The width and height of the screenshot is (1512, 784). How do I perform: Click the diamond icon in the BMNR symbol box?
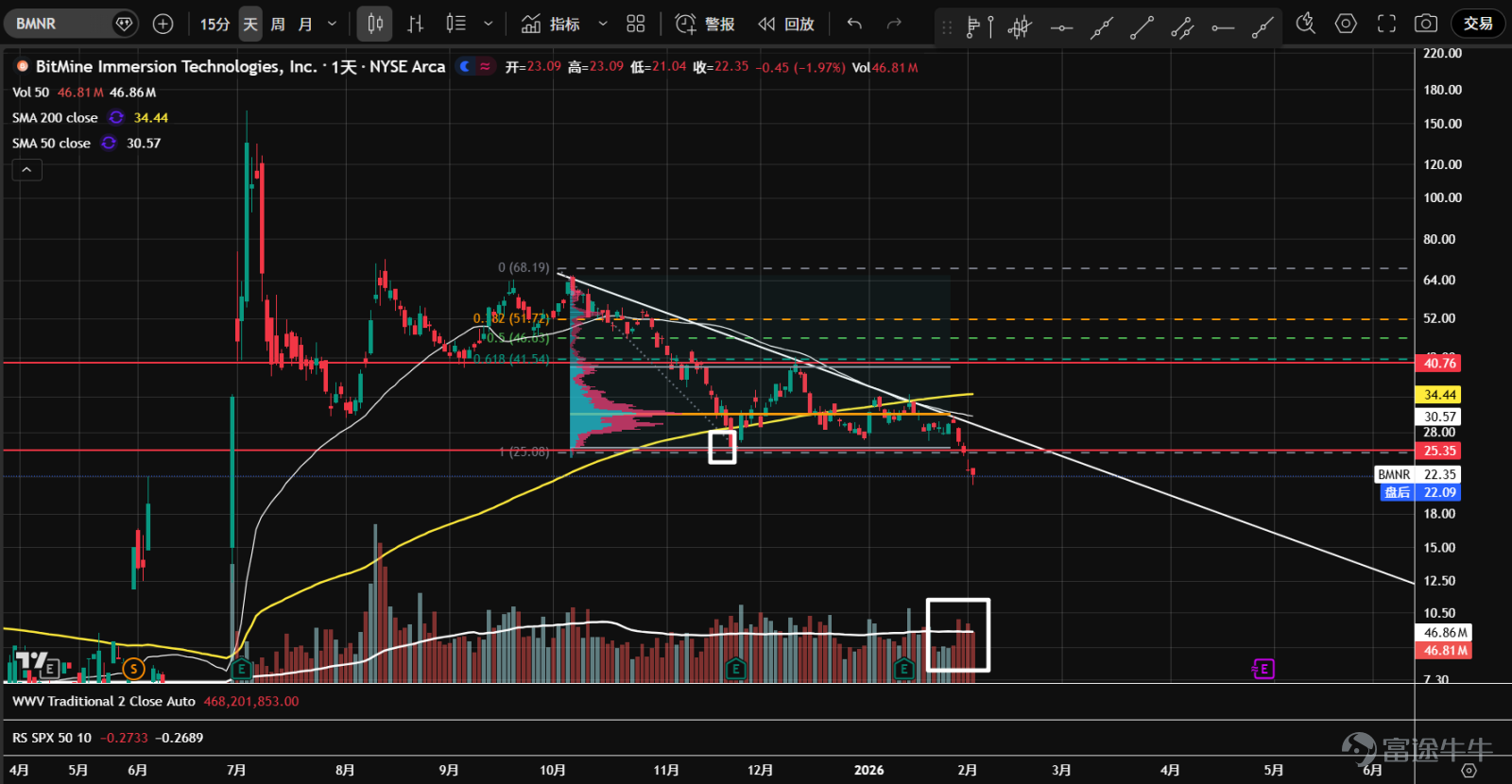coord(124,24)
